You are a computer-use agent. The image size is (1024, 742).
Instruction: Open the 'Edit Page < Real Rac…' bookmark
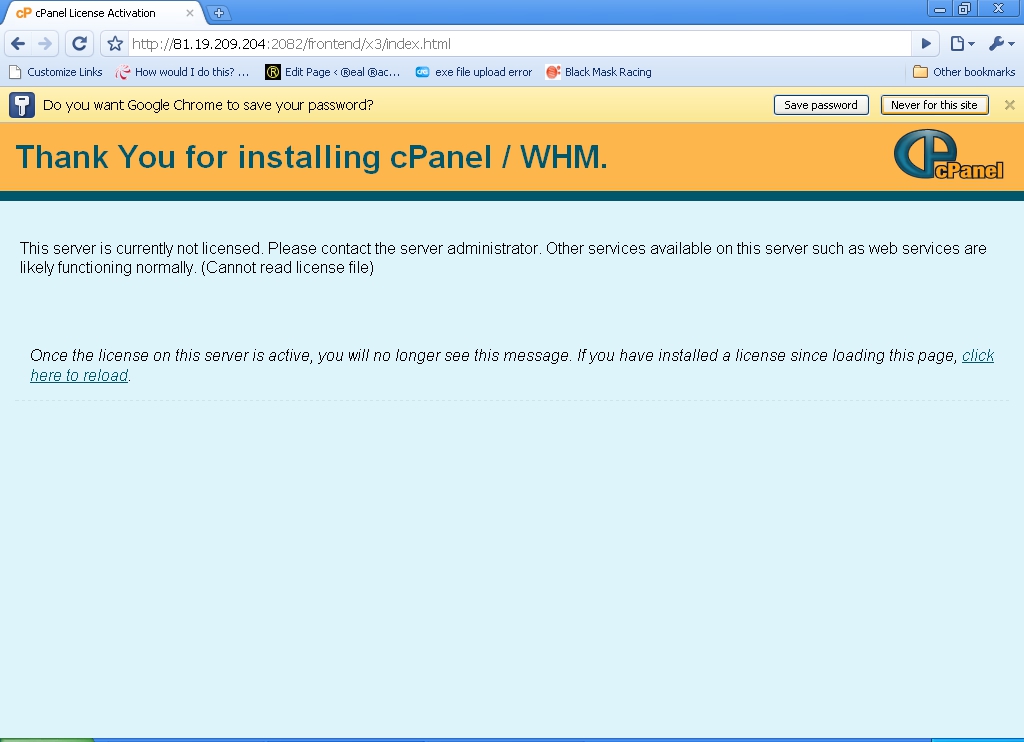[332, 72]
